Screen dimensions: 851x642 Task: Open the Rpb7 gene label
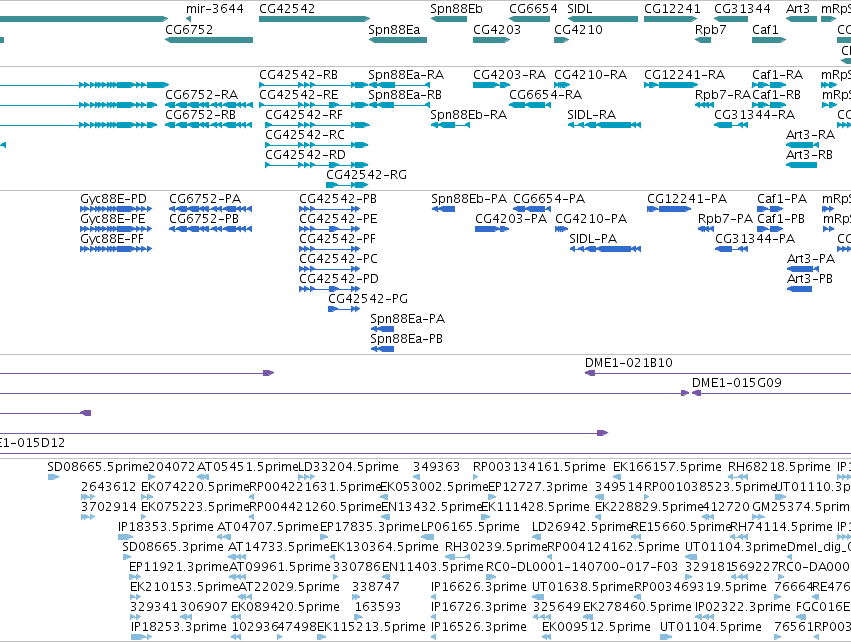tap(710, 29)
